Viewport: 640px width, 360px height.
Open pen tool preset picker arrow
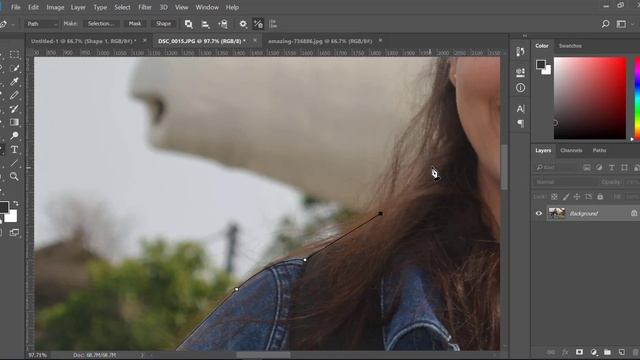click(13, 24)
